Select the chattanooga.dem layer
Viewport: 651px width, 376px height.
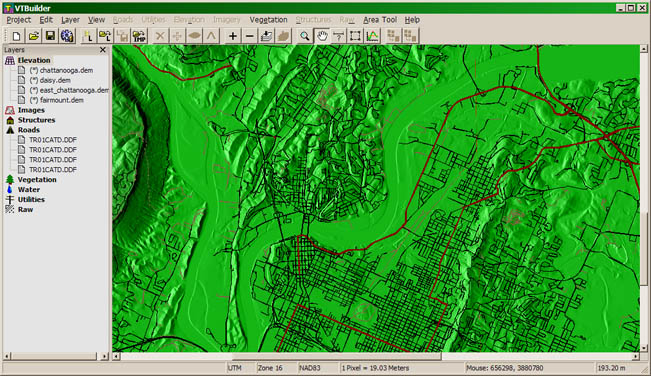coord(61,70)
